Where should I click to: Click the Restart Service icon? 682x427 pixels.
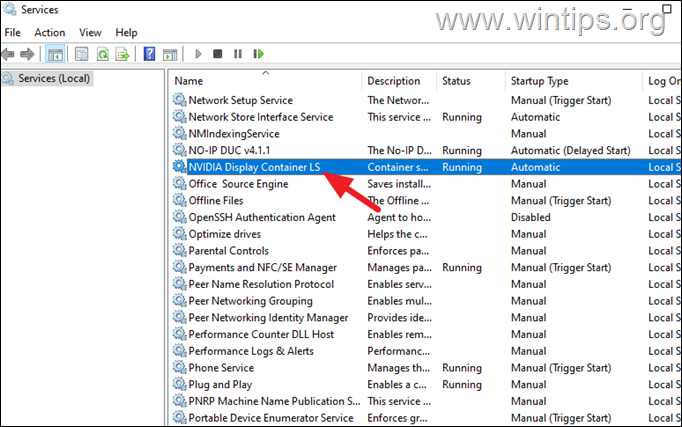pos(258,54)
